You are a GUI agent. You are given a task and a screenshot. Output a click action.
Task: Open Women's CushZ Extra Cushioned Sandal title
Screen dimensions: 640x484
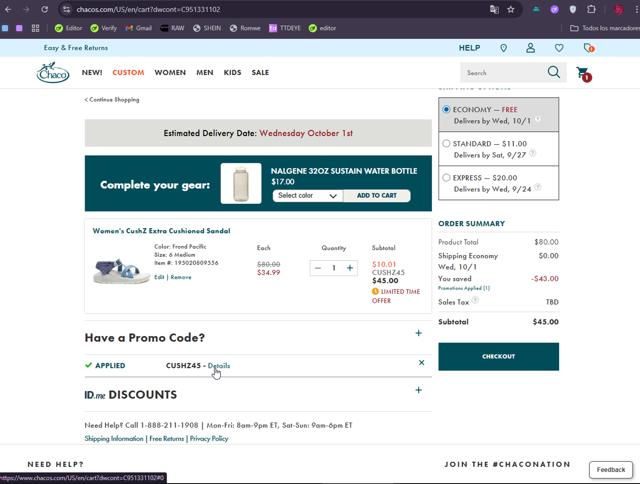pyautogui.click(x=161, y=231)
